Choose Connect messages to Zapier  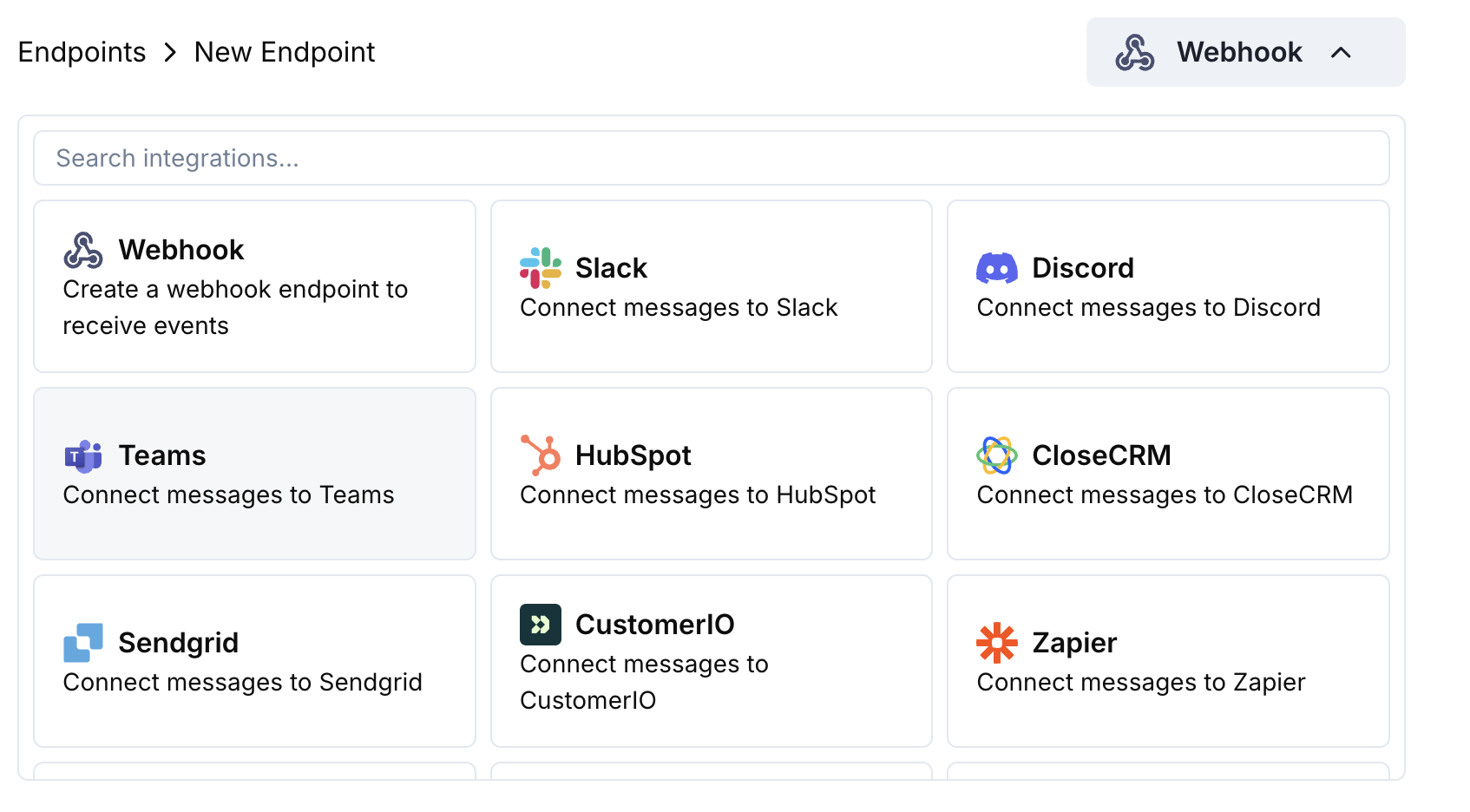point(1140,683)
